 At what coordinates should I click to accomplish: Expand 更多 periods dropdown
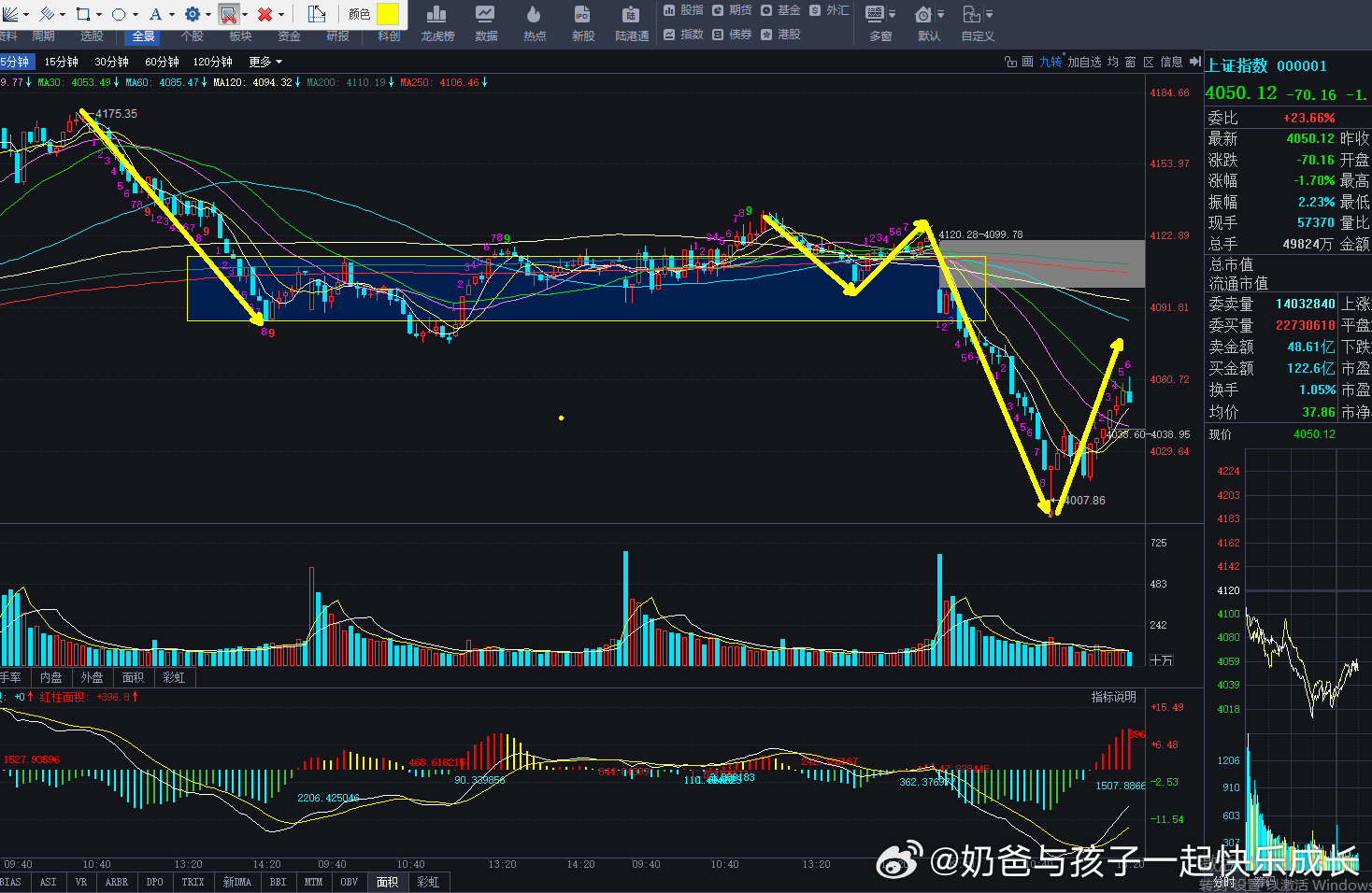pyautogui.click(x=265, y=62)
